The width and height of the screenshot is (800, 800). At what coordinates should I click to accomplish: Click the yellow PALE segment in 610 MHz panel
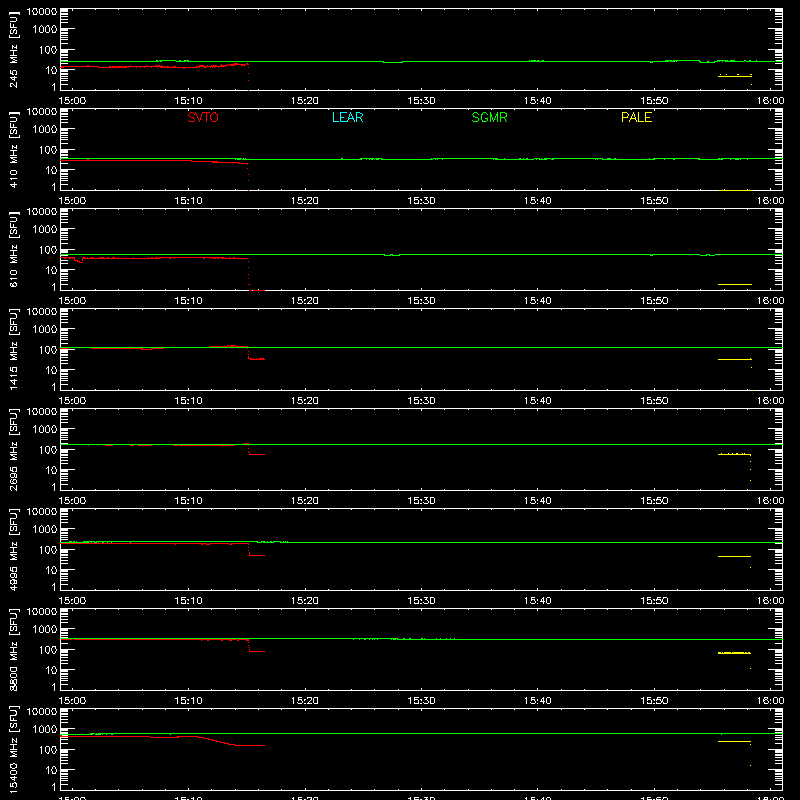tap(735, 284)
